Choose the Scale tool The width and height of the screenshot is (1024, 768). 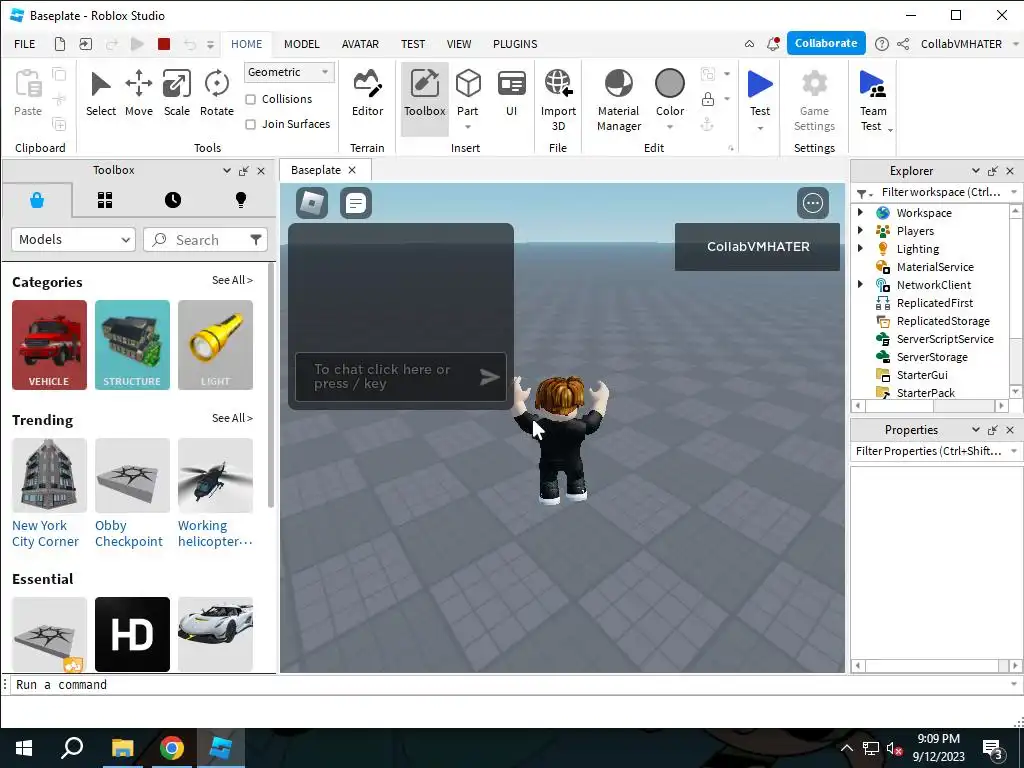176,93
